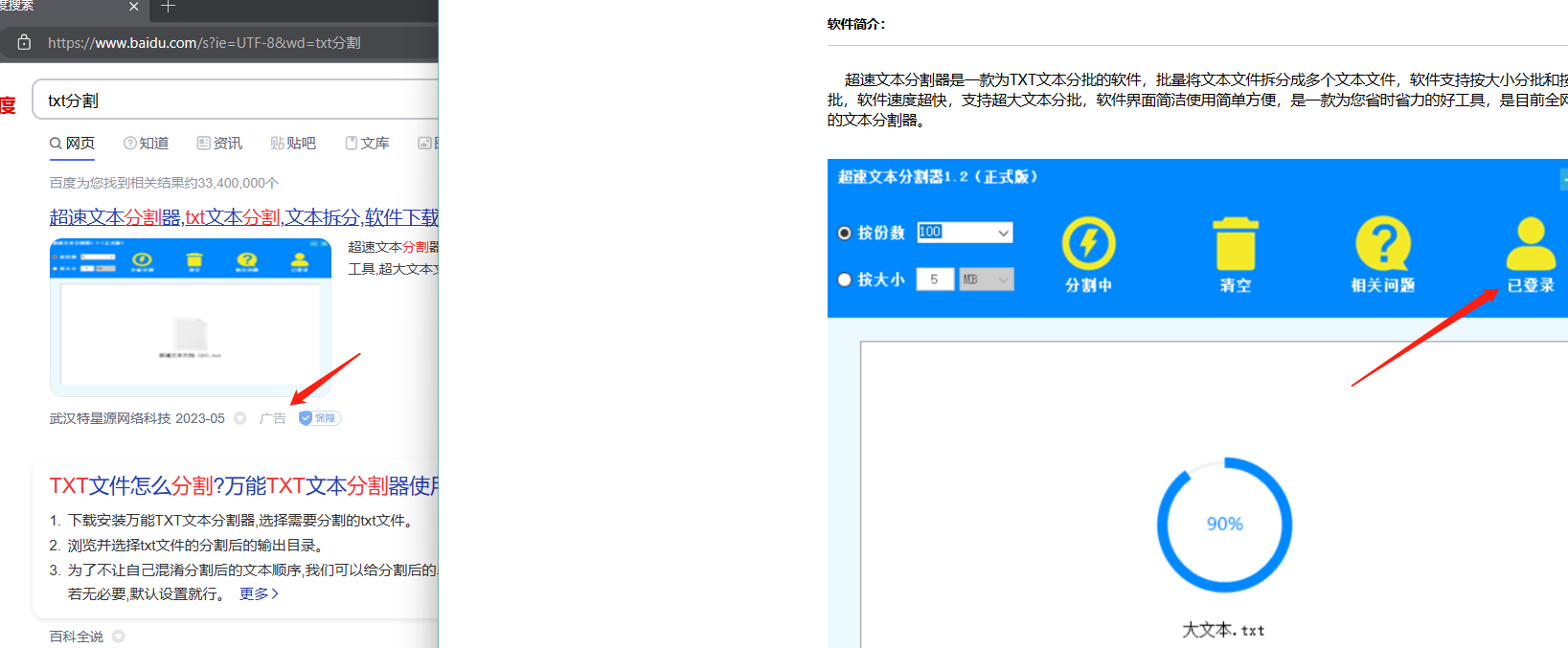The height and width of the screenshot is (648, 1568).
Task: Click the Baidu search box containing txt分割
Action: (239, 101)
